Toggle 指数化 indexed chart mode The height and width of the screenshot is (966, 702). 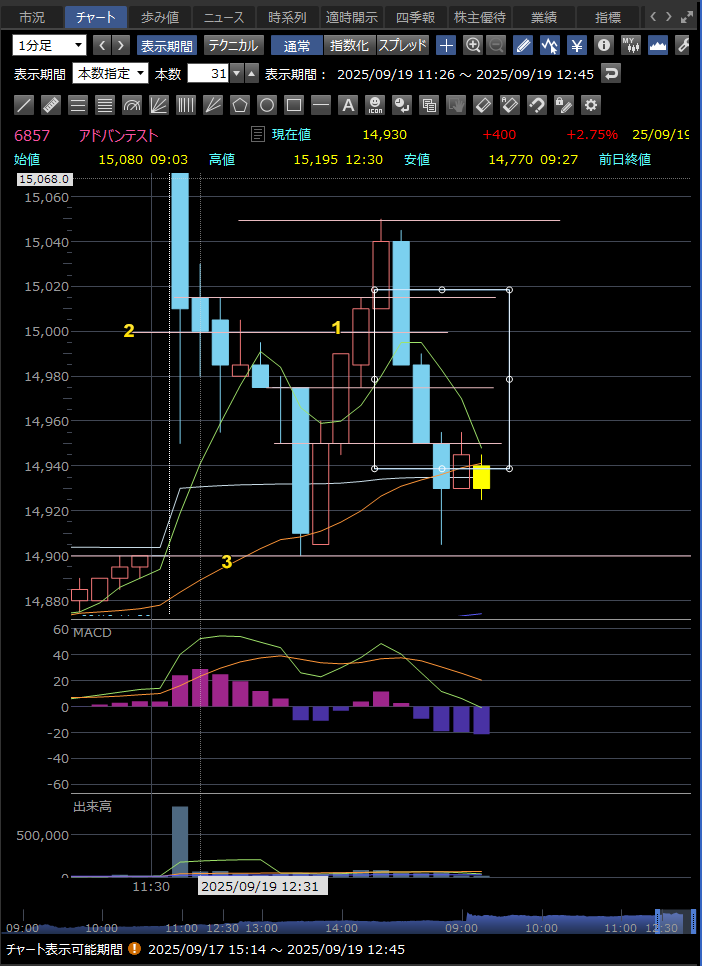click(349, 45)
